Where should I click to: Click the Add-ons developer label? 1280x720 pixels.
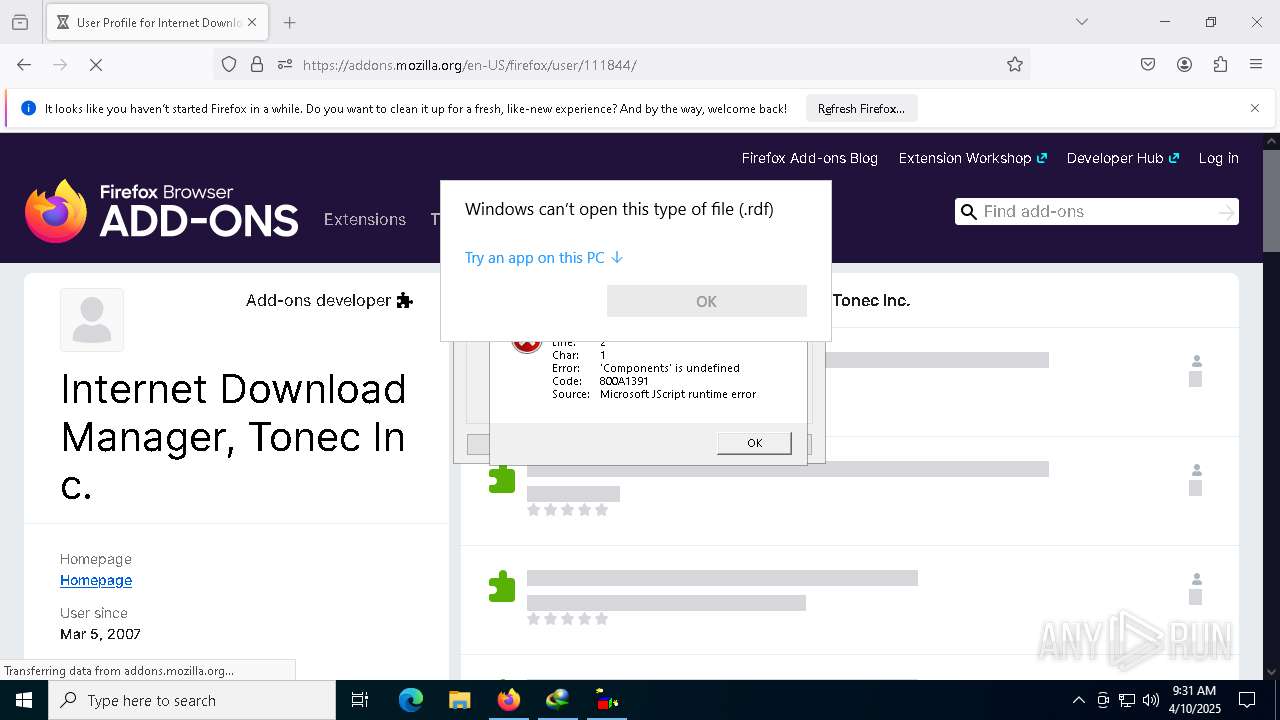pyautogui.click(x=329, y=300)
